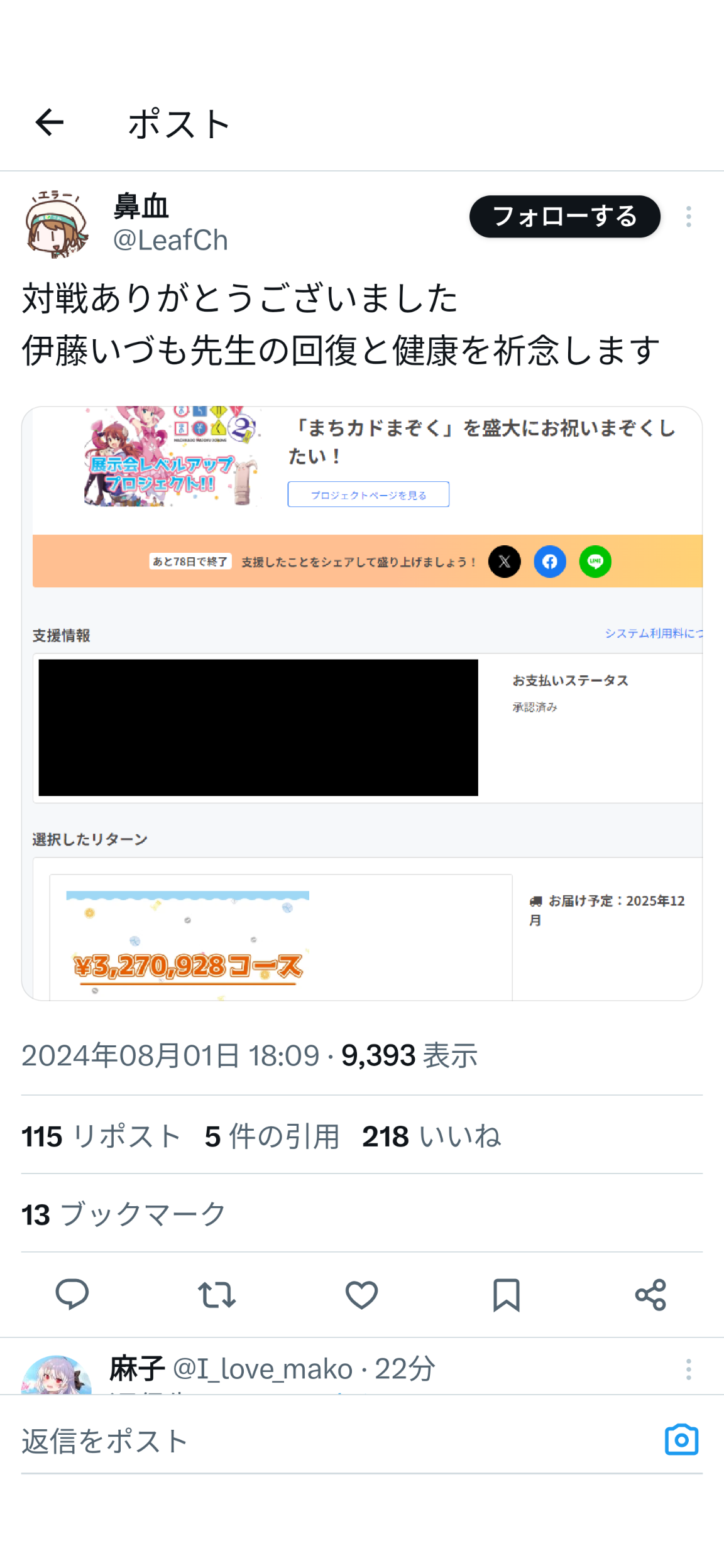Open the share icon for post
724x1568 pixels.
coord(650,1294)
